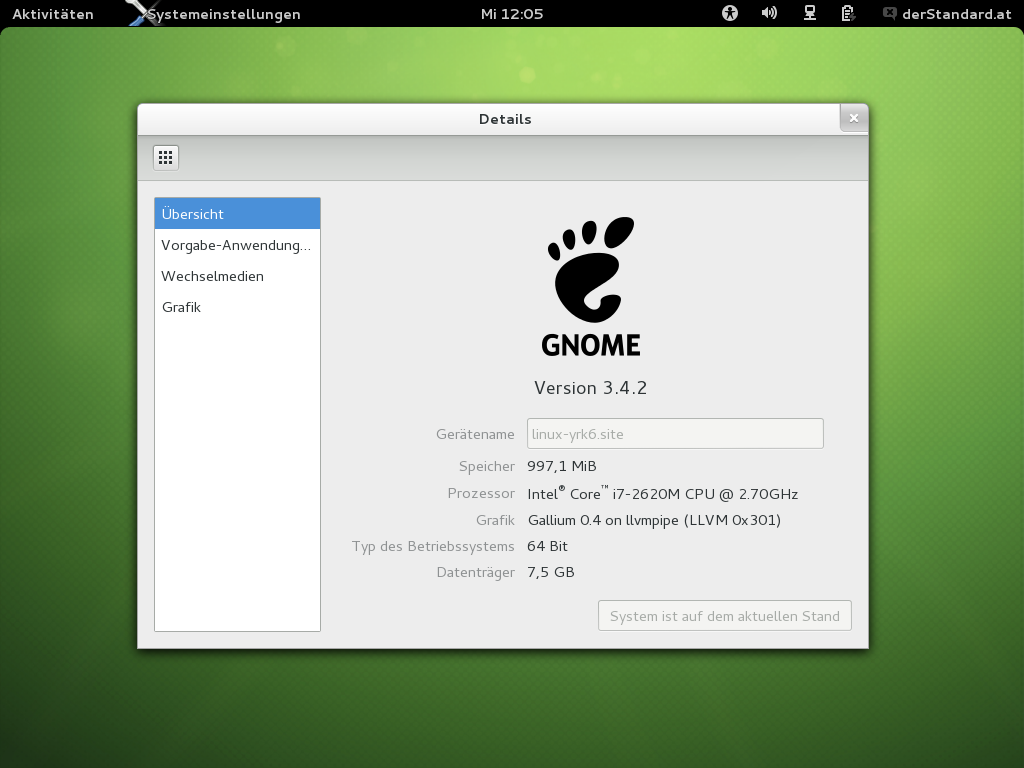Screen dimensions: 1024x768
Task: Open the Aktivitäten menu
Action: (52, 14)
